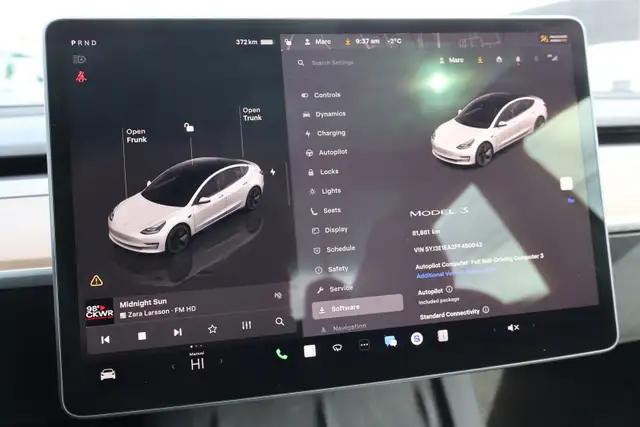Viewport: 640px width, 427px height.
Task: Select the Service menu entry
Action: click(x=335, y=289)
